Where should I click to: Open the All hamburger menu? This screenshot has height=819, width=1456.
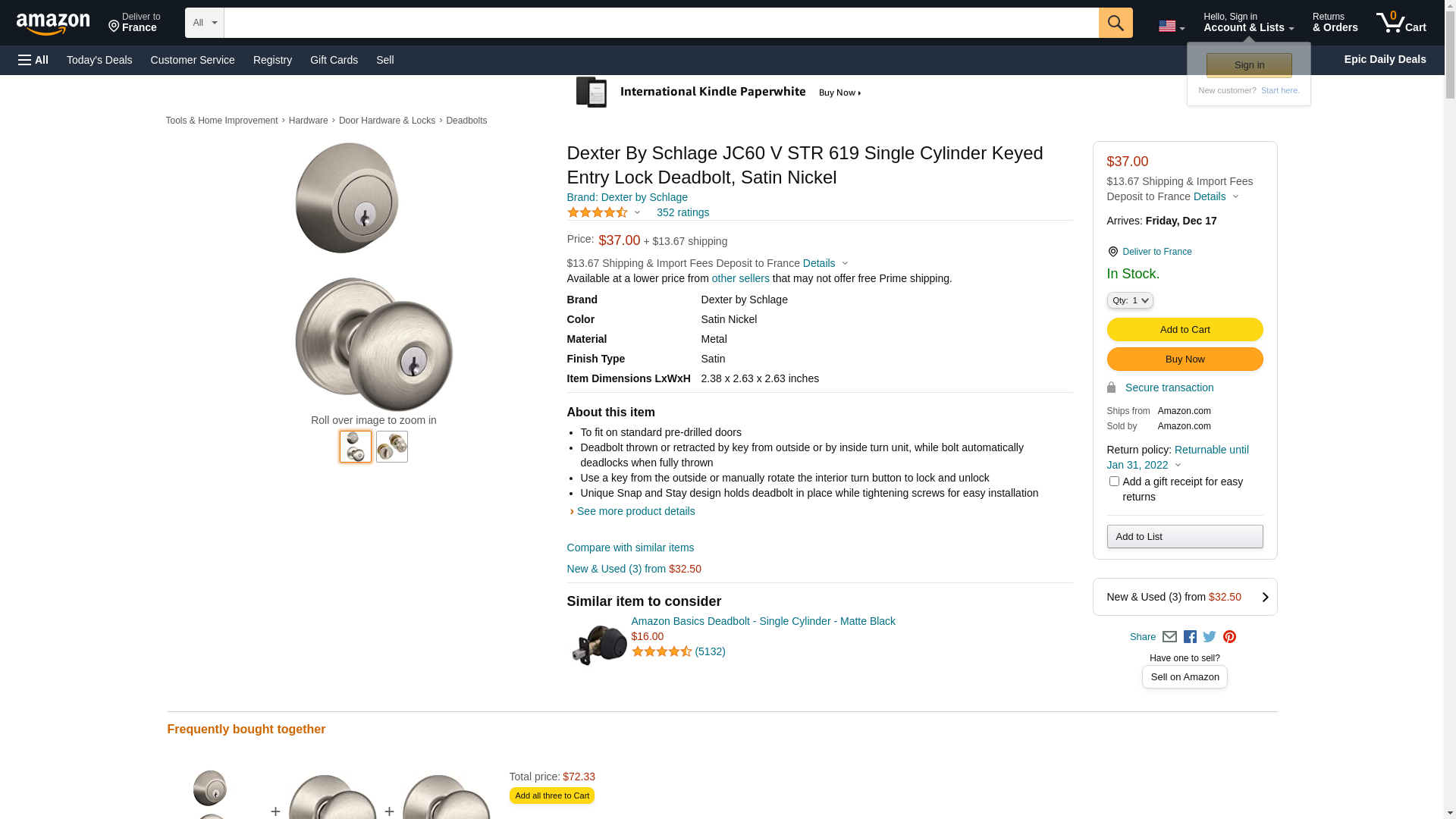(x=33, y=60)
